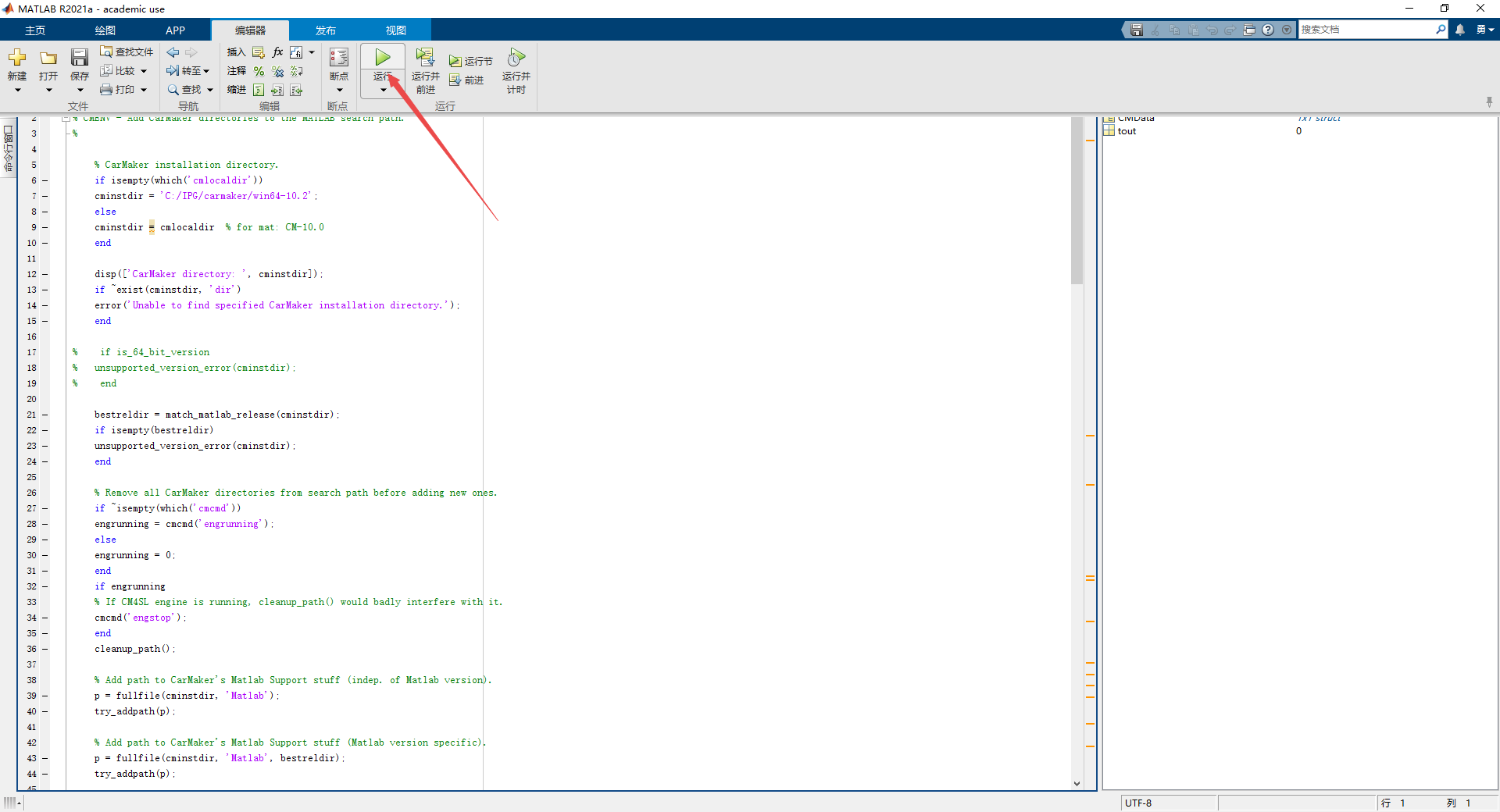Image resolution: width=1500 pixels, height=812 pixels.
Task: Click the Help question mark icon
Action: coord(1268,30)
